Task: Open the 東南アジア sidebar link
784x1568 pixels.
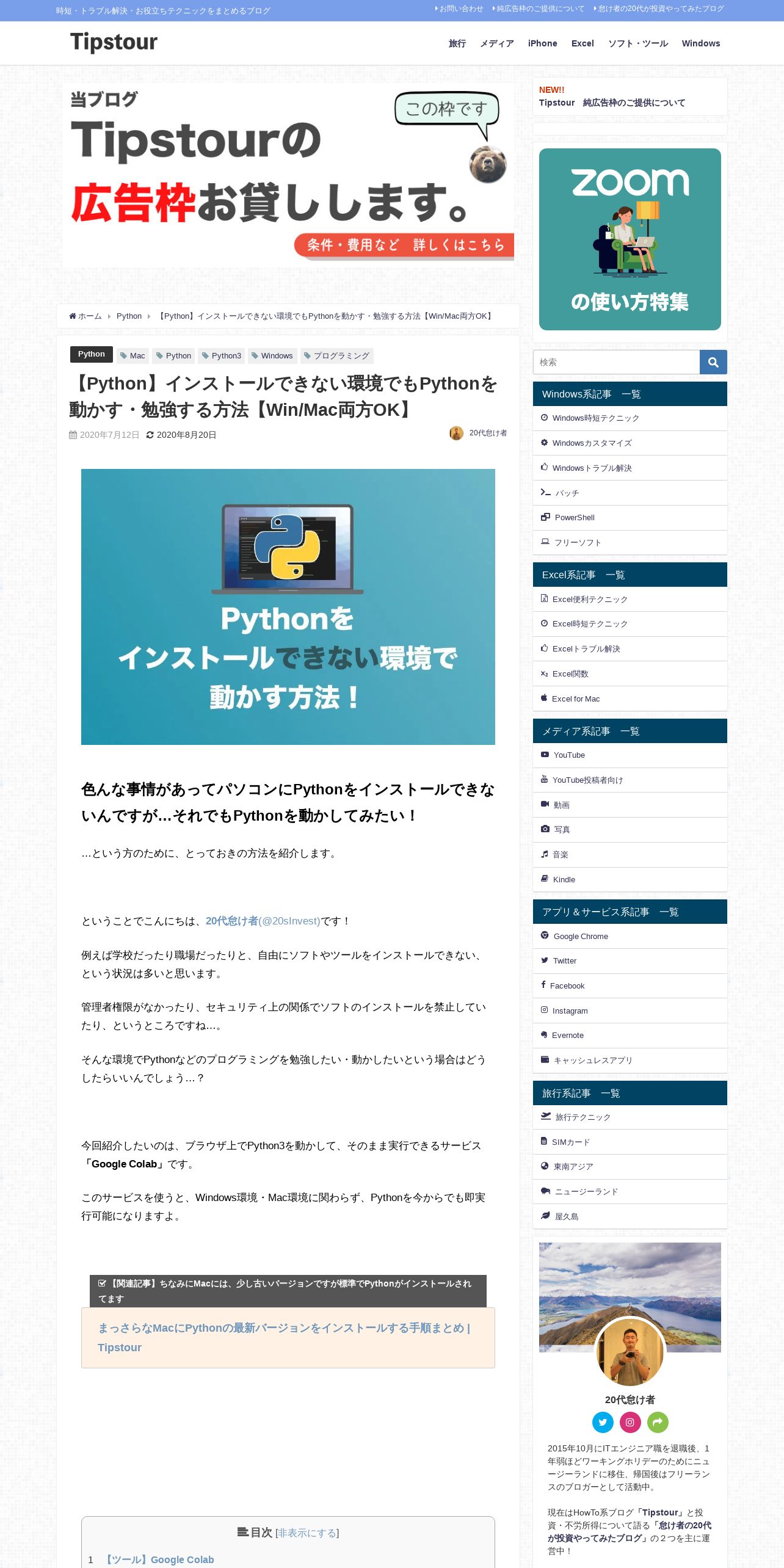Action: click(x=630, y=1166)
